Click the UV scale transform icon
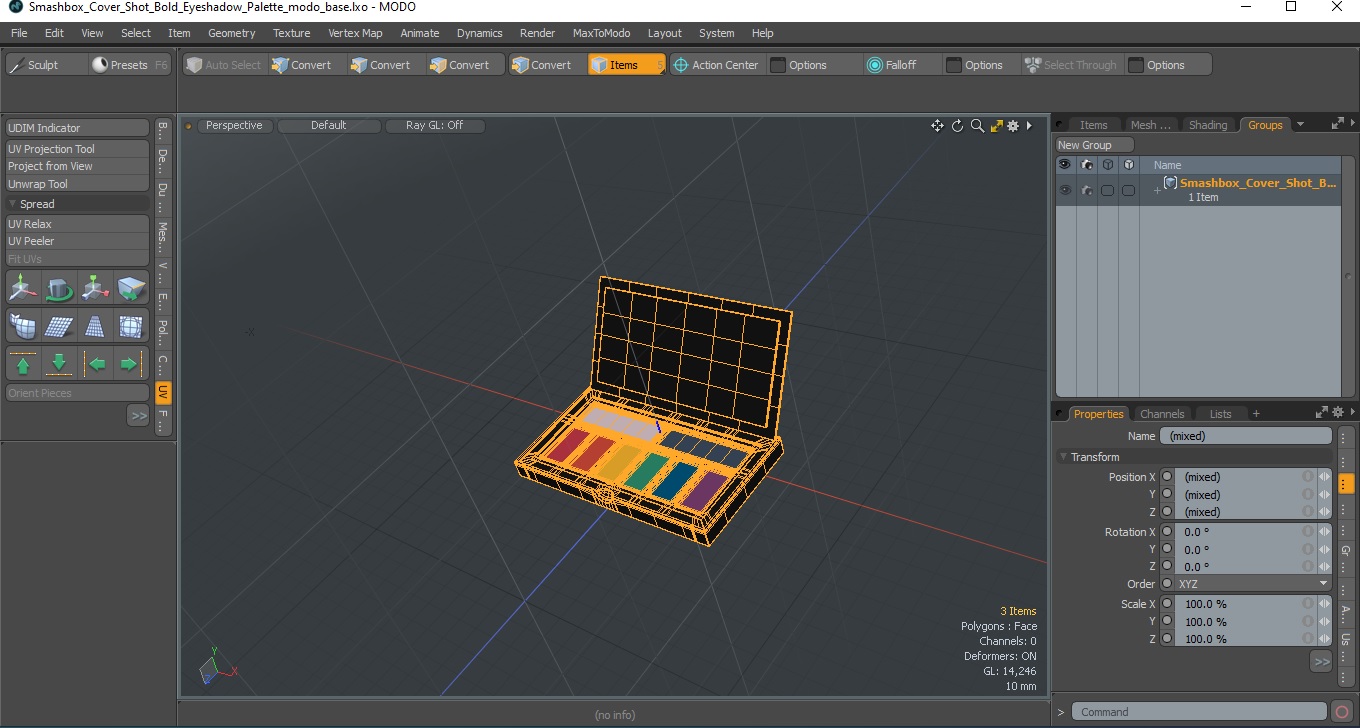Image resolution: width=1360 pixels, height=728 pixels. 95,288
